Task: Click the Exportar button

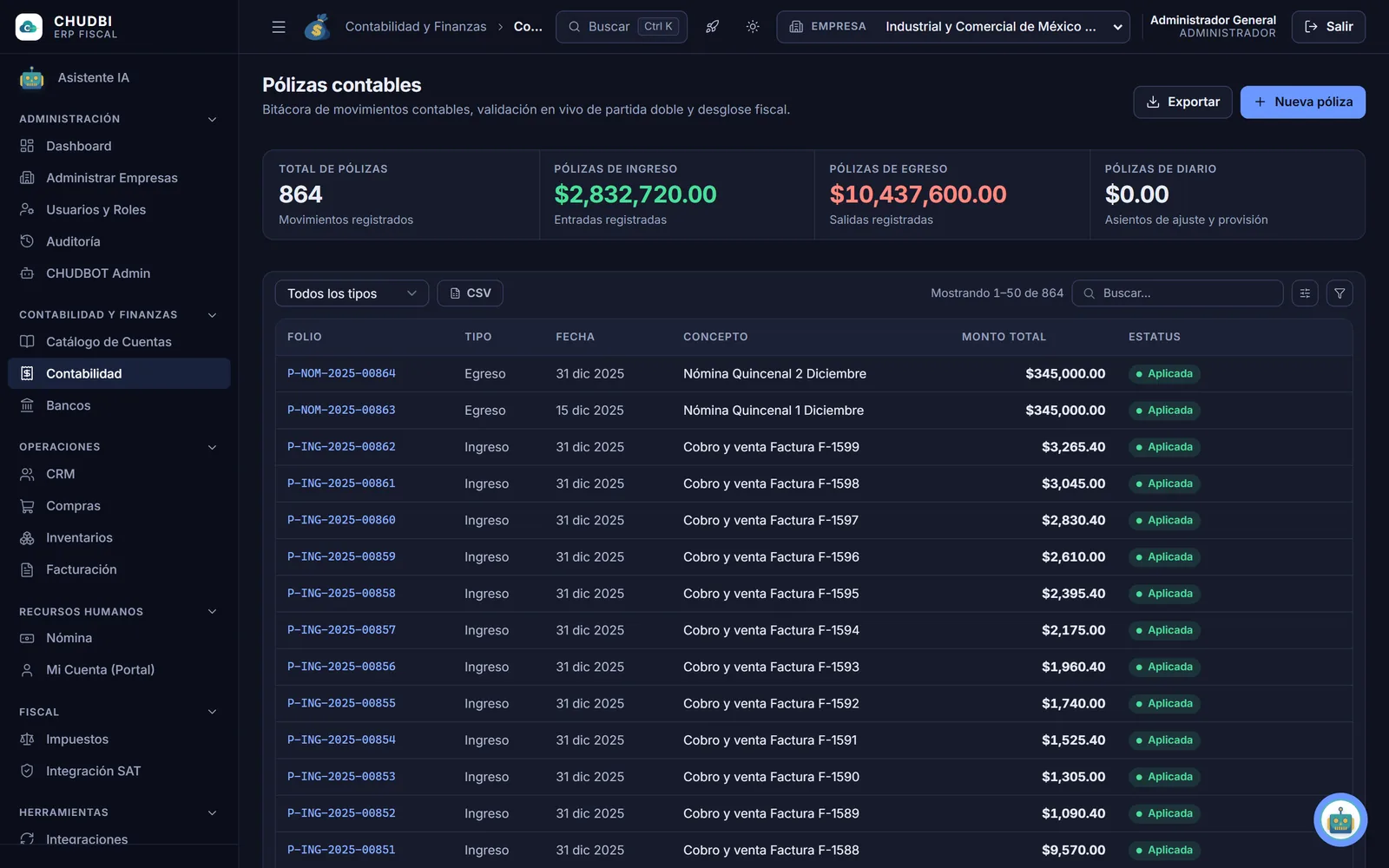Action: 1182,102
